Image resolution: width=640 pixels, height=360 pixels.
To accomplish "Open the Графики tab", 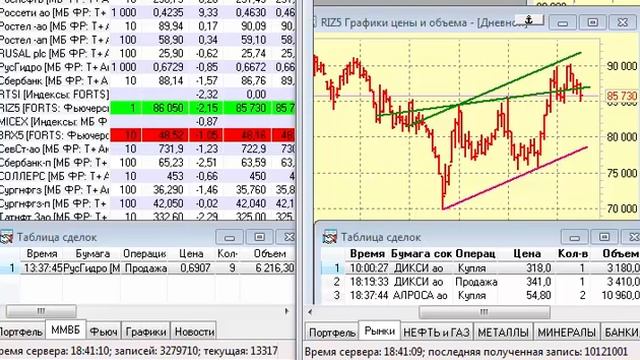I will click(146, 332).
